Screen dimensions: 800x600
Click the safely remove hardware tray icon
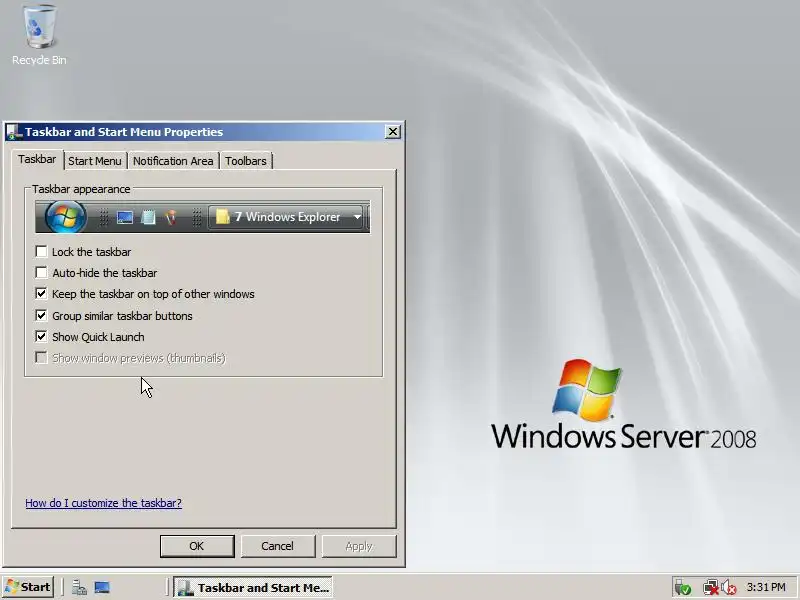(683, 588)
